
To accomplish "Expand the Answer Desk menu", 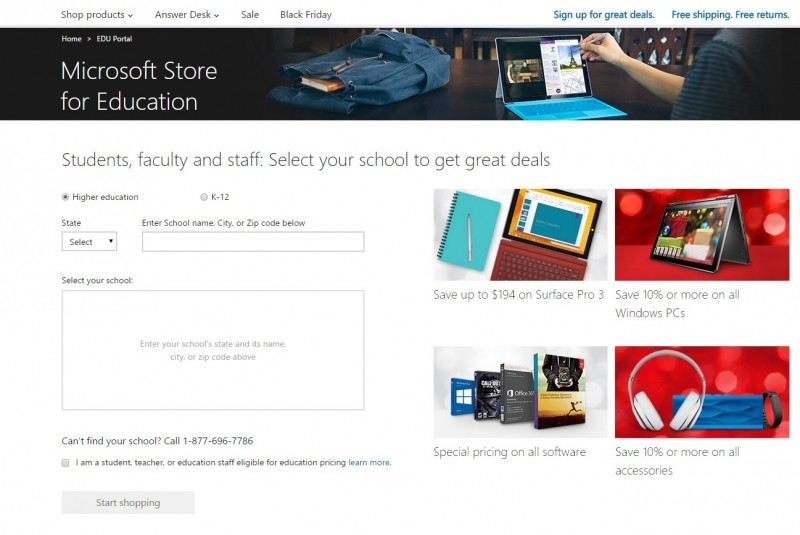I will [187, 15].
